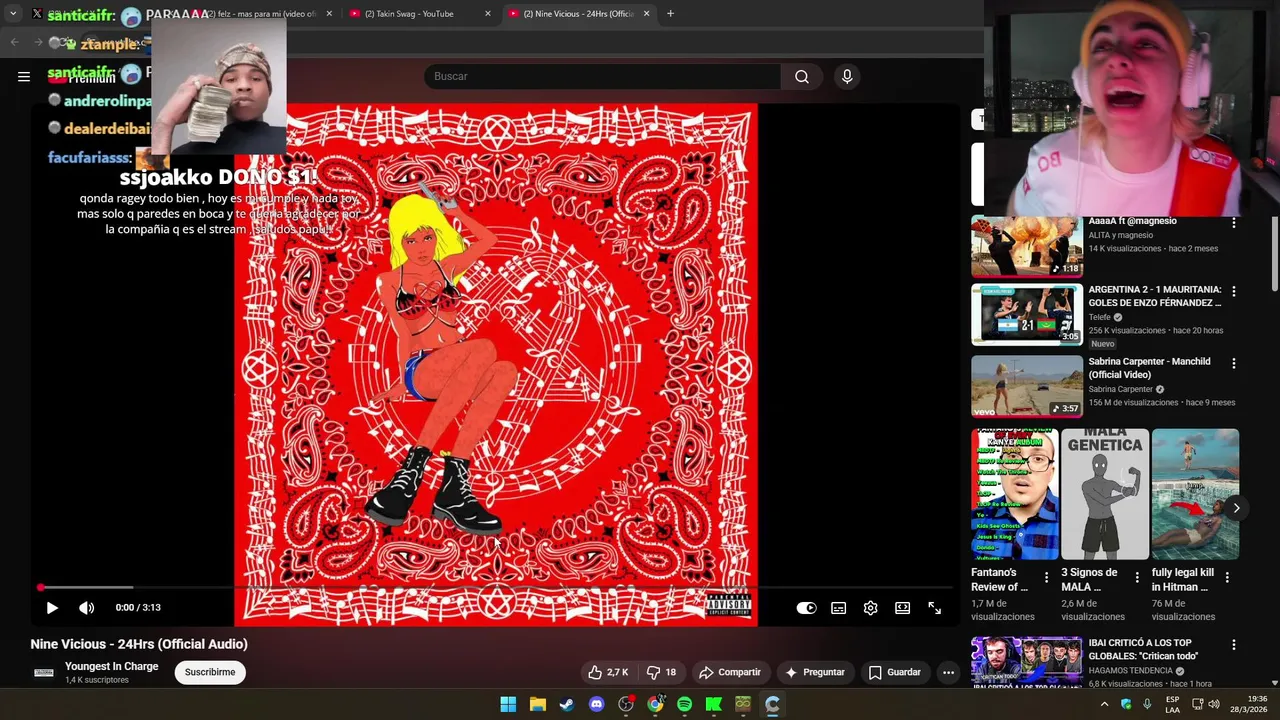1280x720 pixels.
Task: Open options for Fantano's Review short
Action: pos(1046,577)
